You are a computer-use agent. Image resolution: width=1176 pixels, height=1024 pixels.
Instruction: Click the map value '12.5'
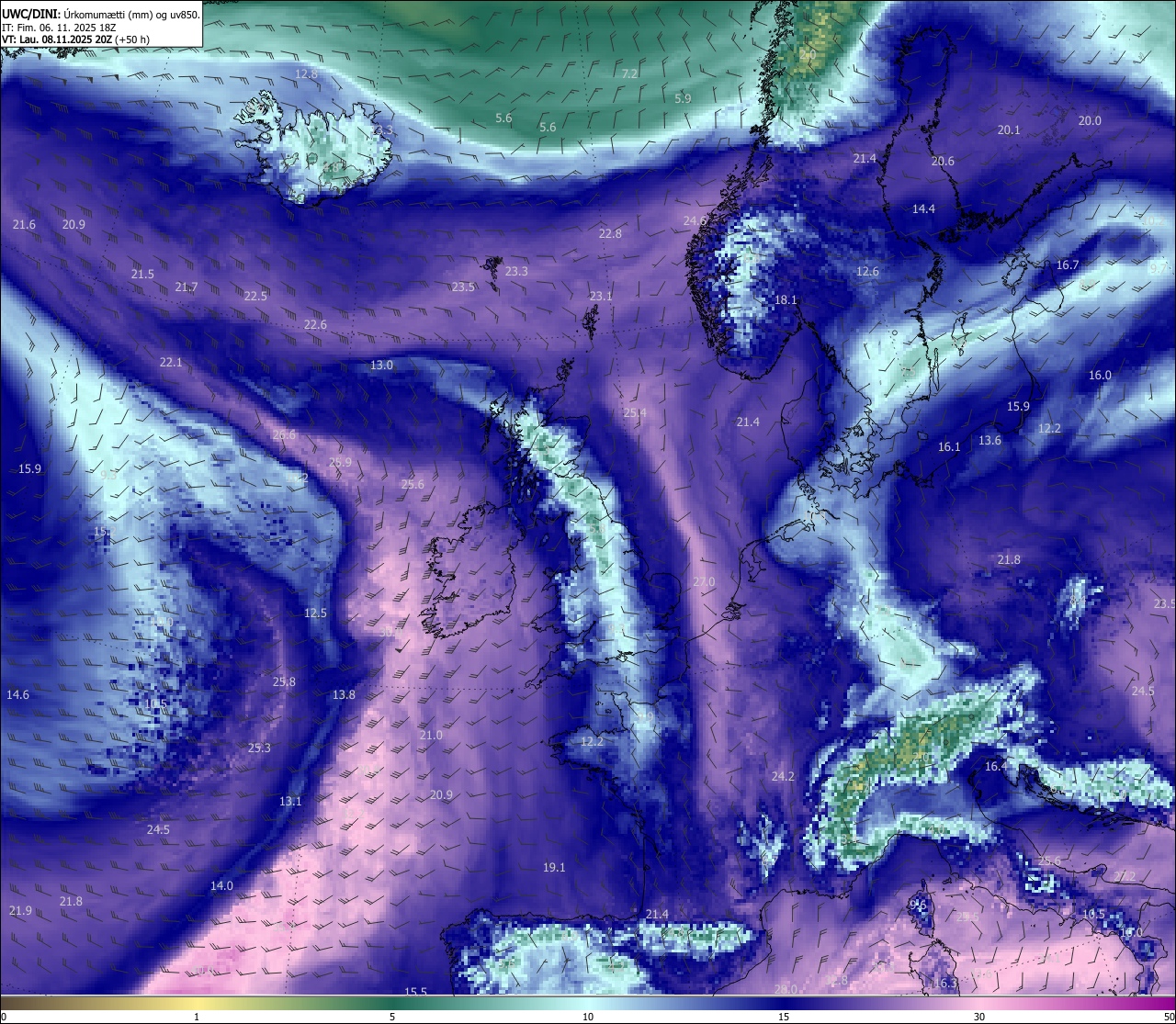pyautogui.click(x=315, y=613)
